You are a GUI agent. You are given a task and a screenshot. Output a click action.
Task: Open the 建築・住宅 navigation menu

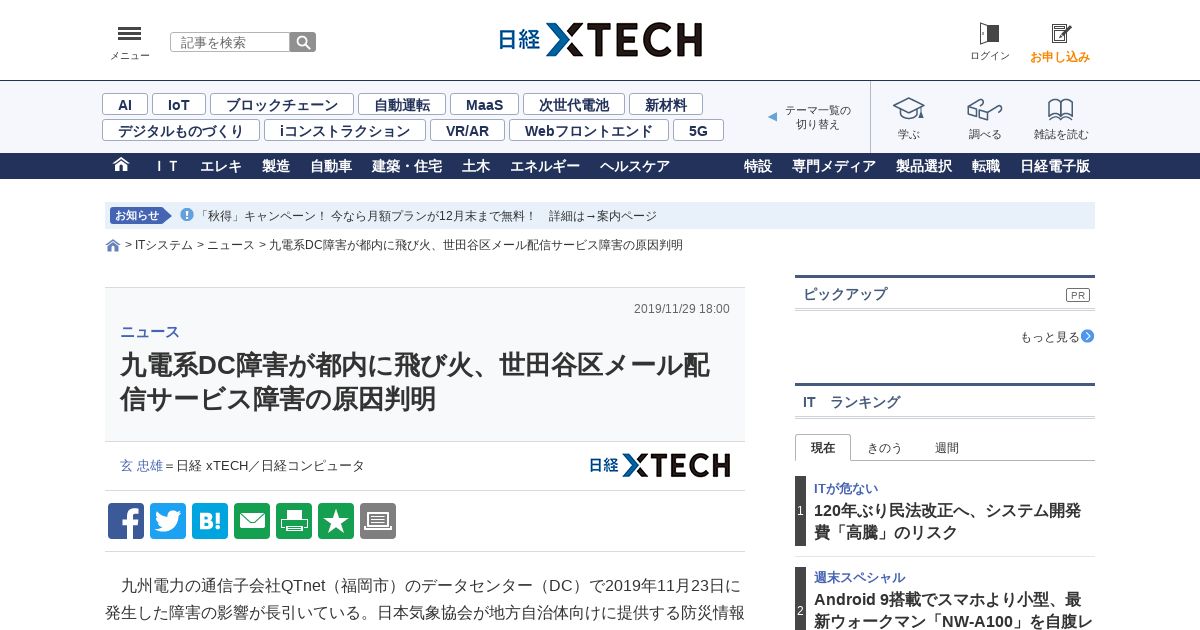click(407, 166)
